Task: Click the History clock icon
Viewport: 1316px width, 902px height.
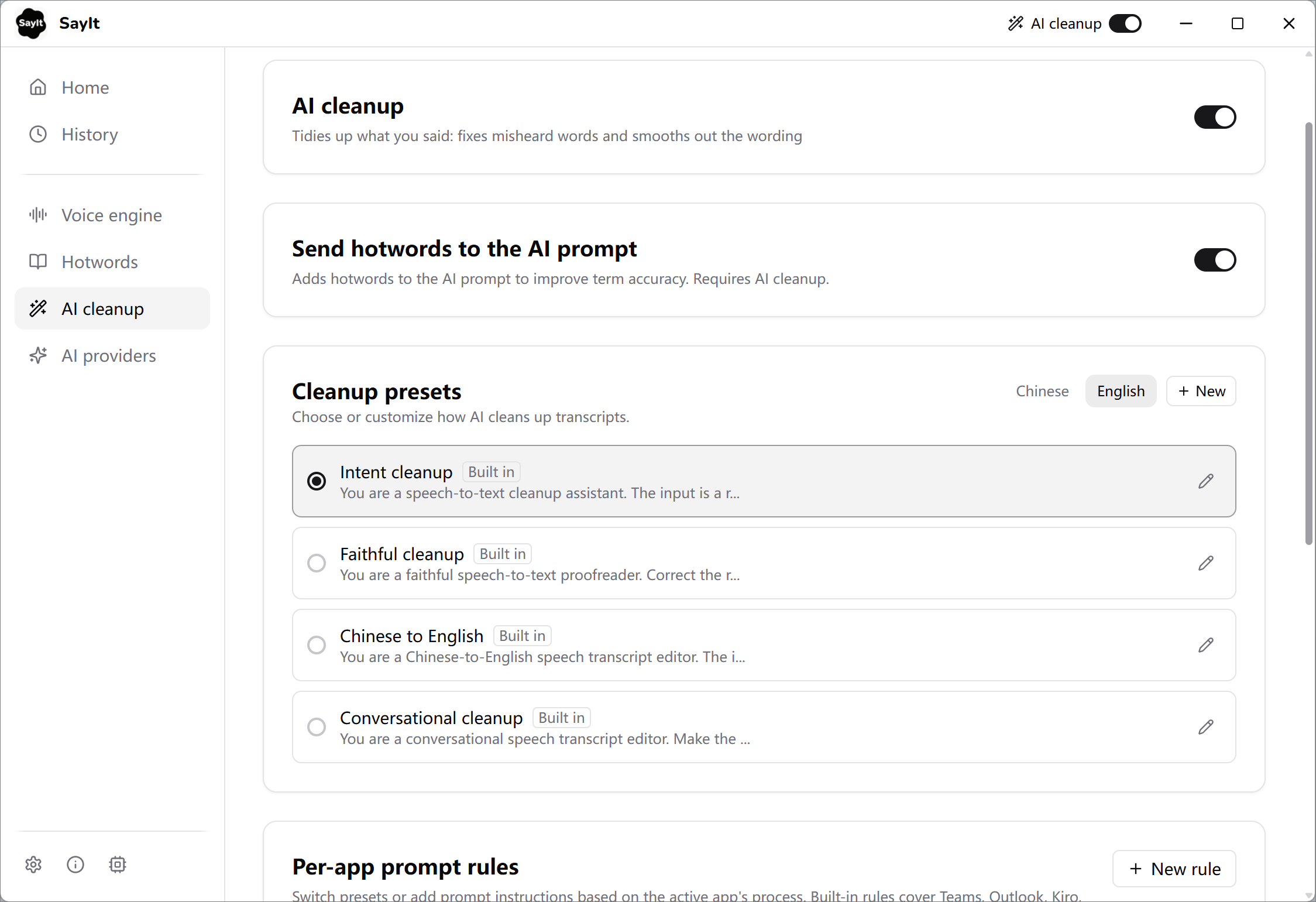Action: 38,134
